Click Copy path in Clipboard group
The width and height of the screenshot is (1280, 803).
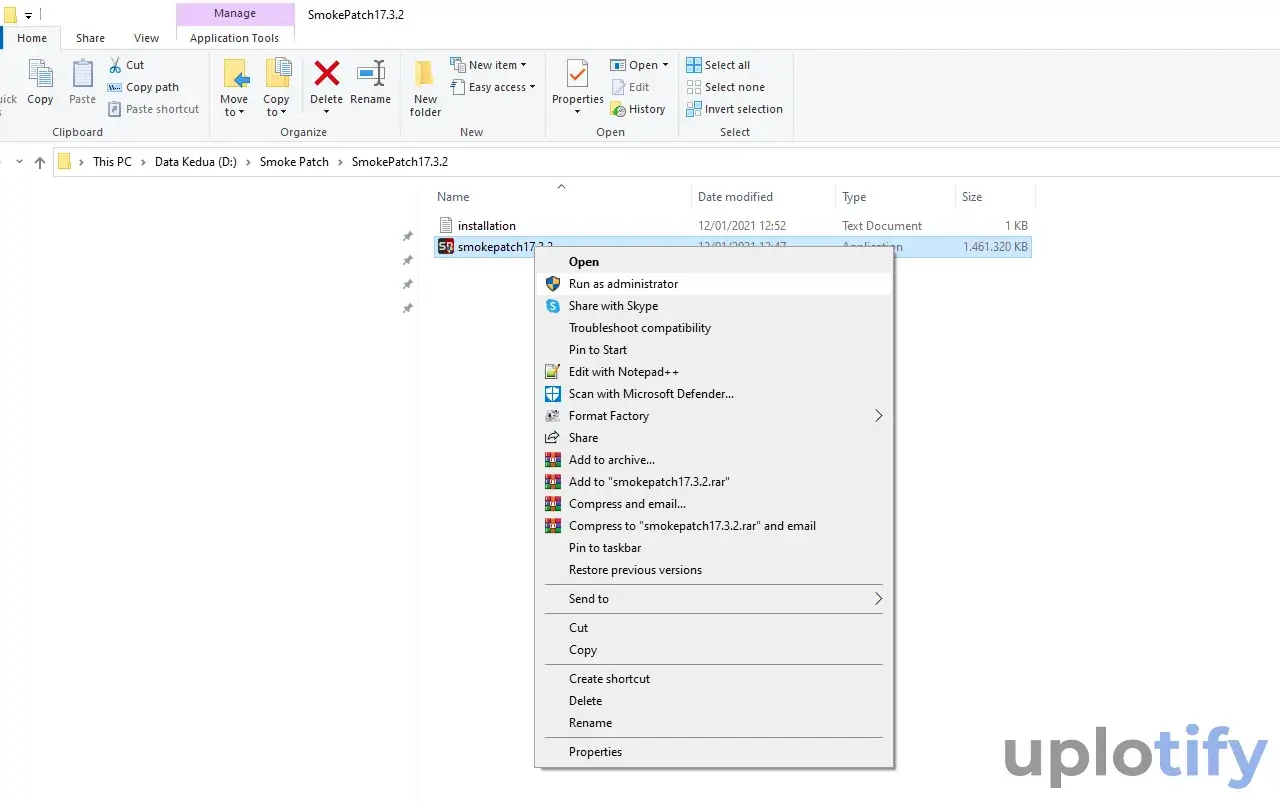point(143,87)
